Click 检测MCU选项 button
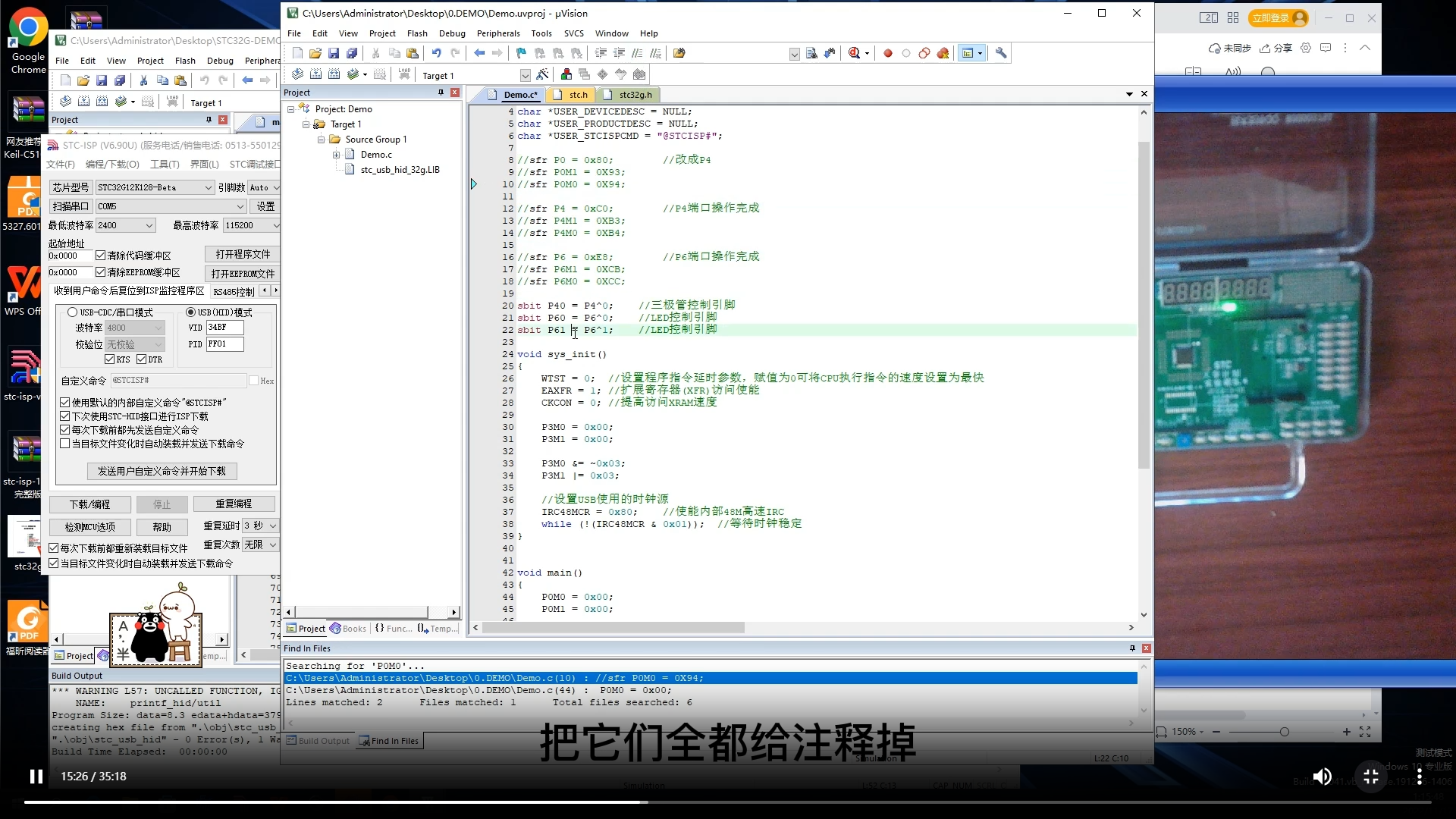Viewport: 1456px width, 819px height. tap(90, 527)
